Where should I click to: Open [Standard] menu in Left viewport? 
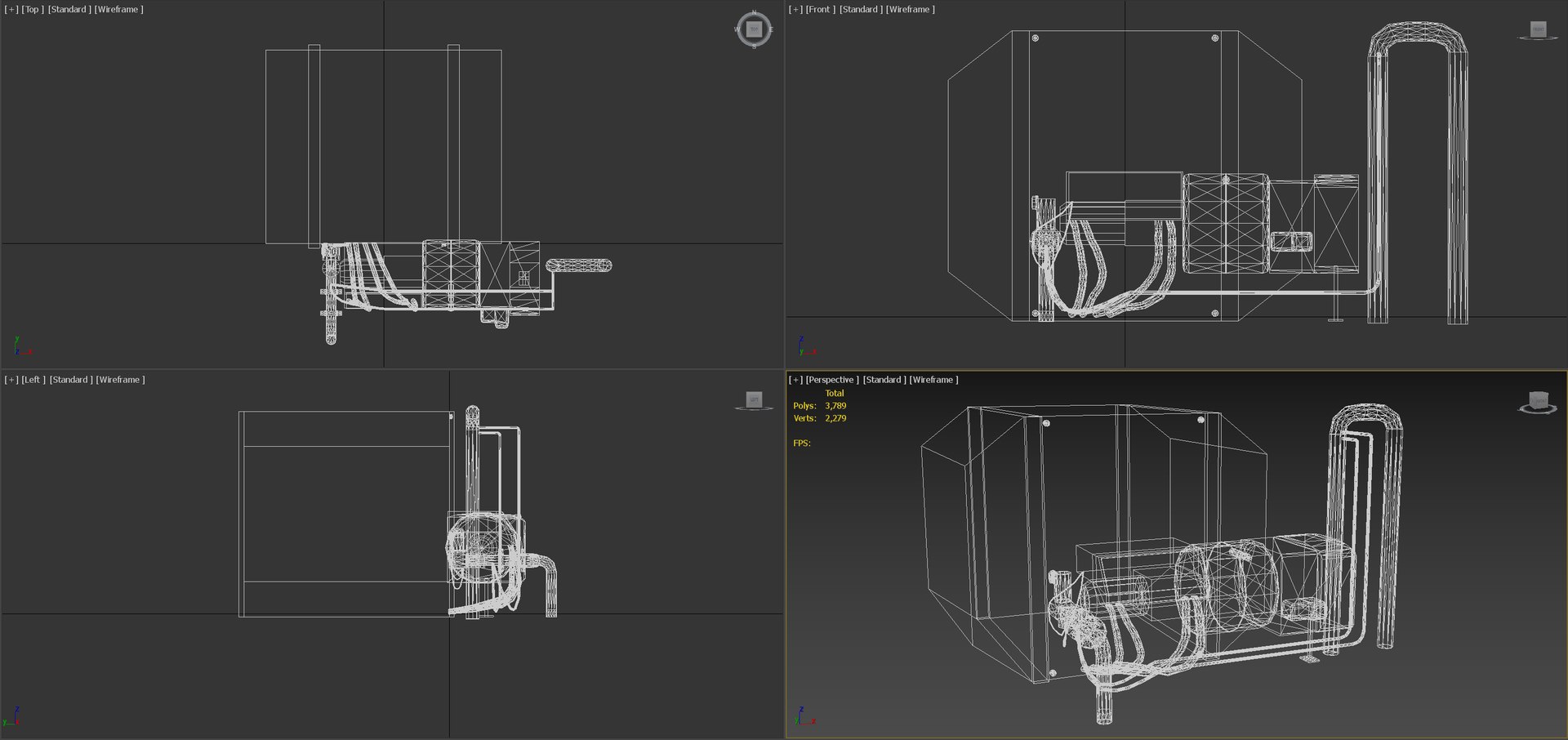coord(72,380)
